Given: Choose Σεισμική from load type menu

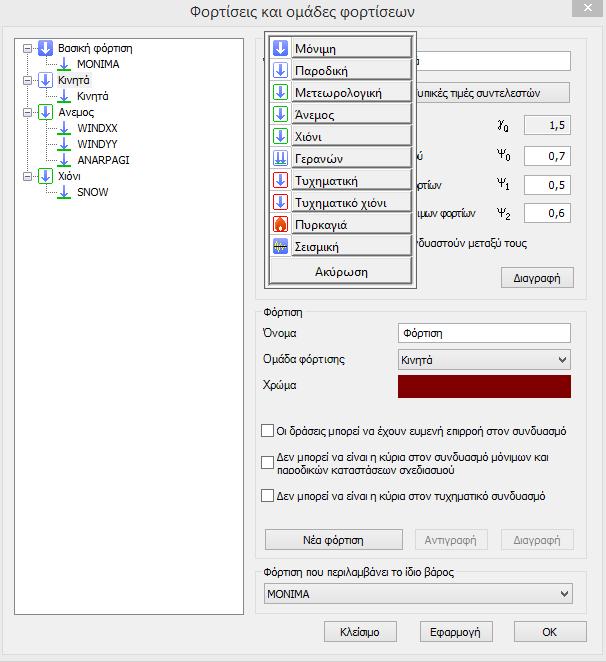Looking at the screenshot, I should click(352, 246).
